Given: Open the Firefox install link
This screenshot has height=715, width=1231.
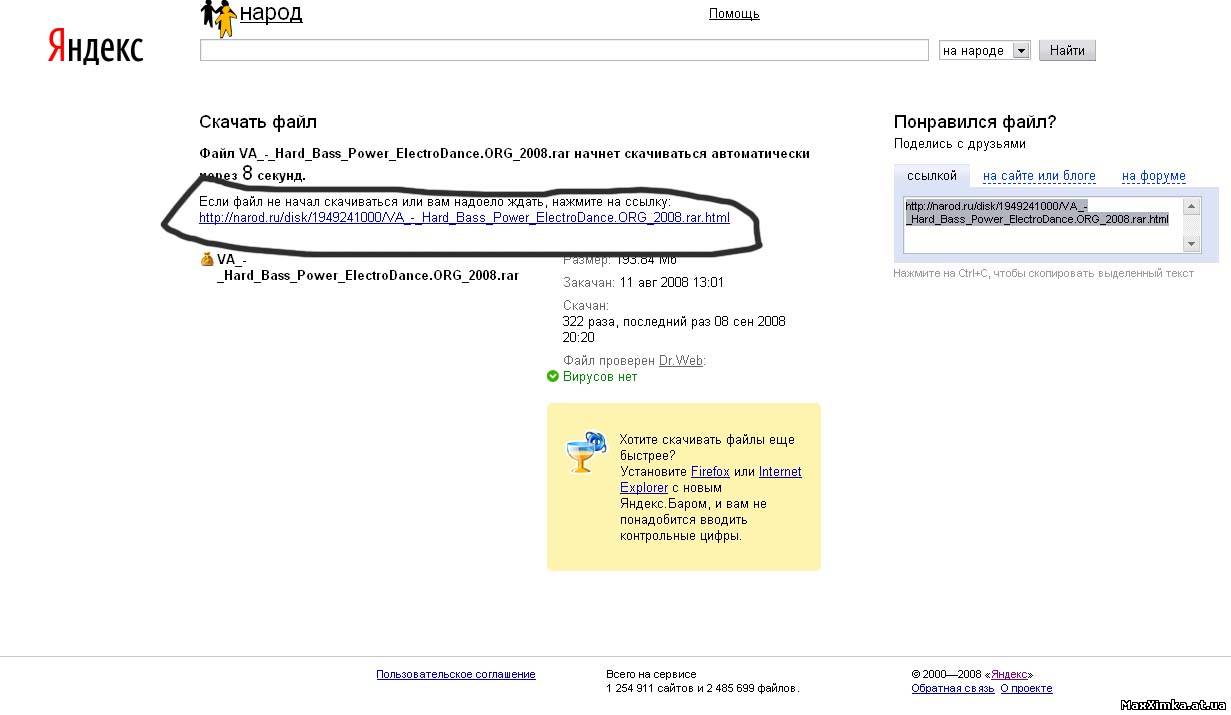Looking at the screenshot, I should [x=710, y=472].
